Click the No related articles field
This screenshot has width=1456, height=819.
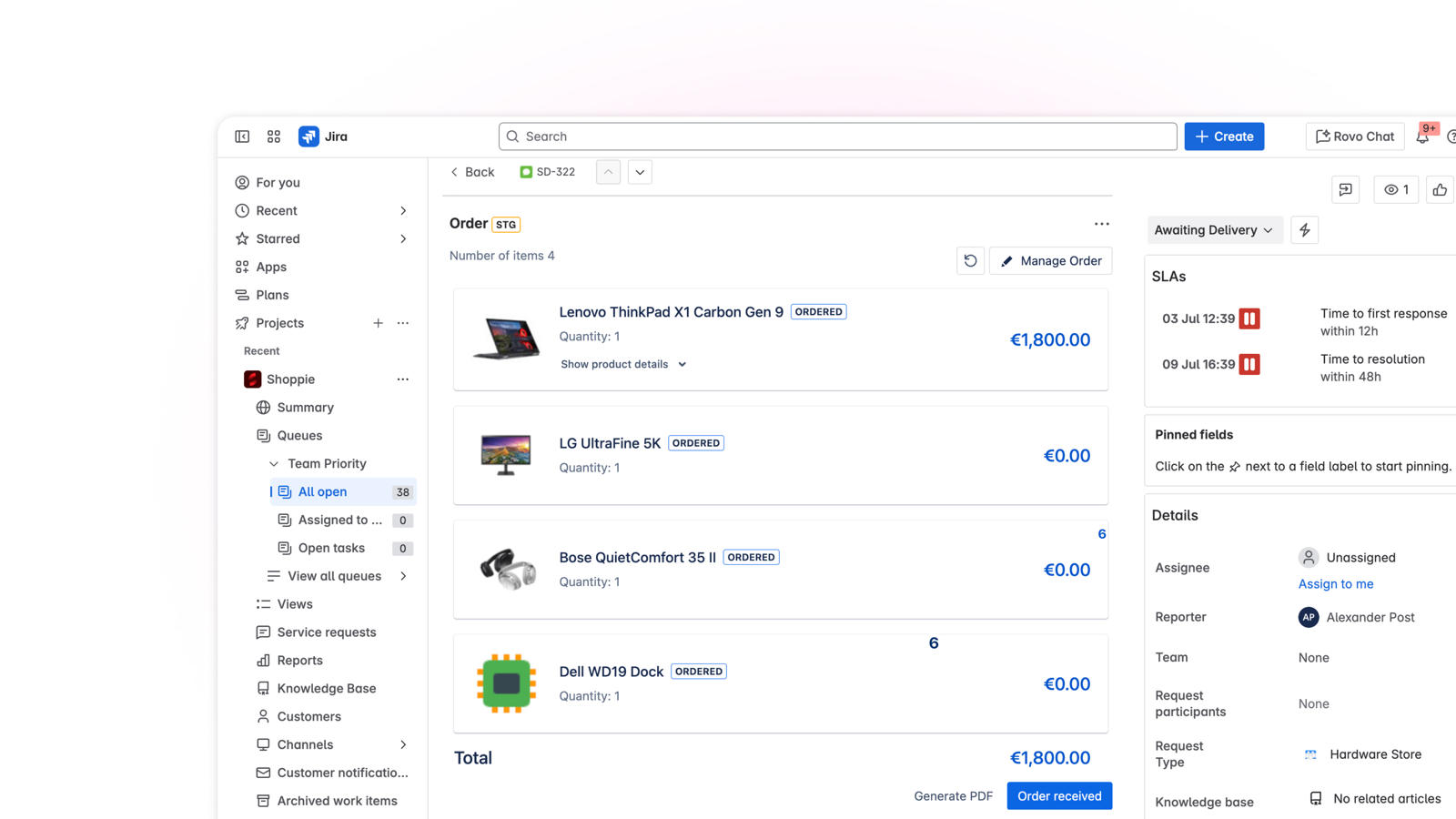1375,799
